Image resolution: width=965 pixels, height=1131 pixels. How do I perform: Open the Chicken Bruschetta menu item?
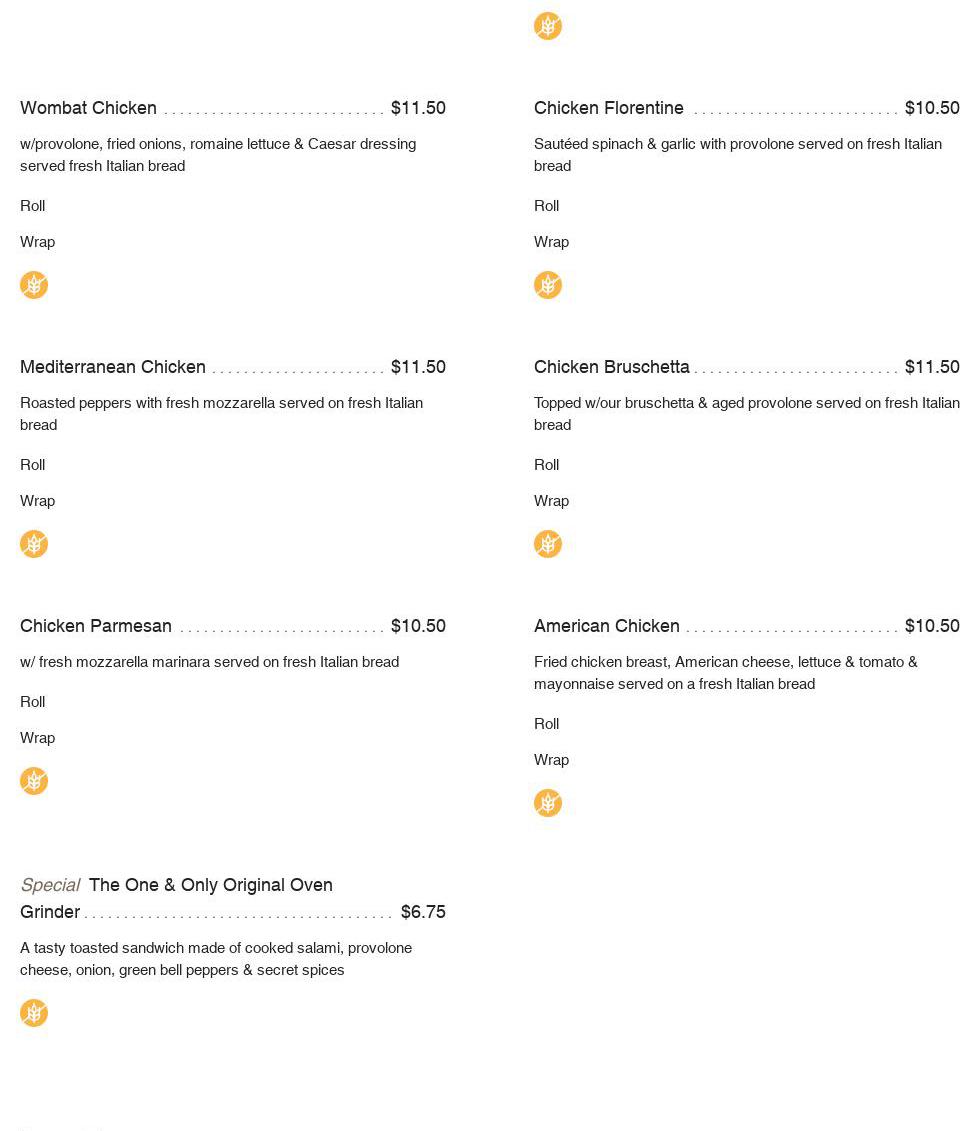click(612, 367)
